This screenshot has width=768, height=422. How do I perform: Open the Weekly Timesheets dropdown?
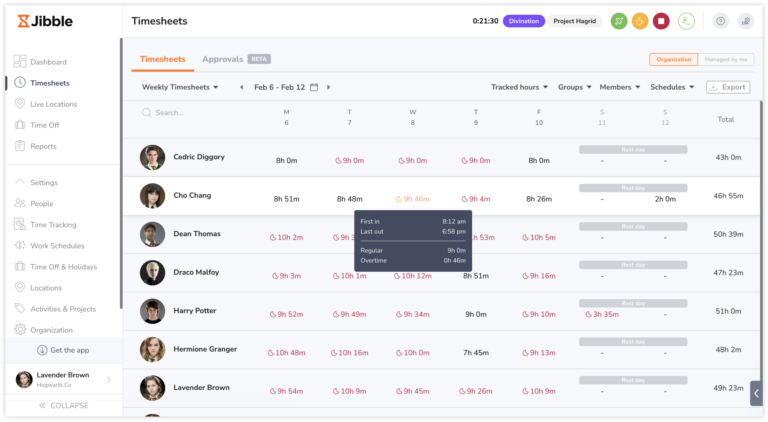[180, 87]
